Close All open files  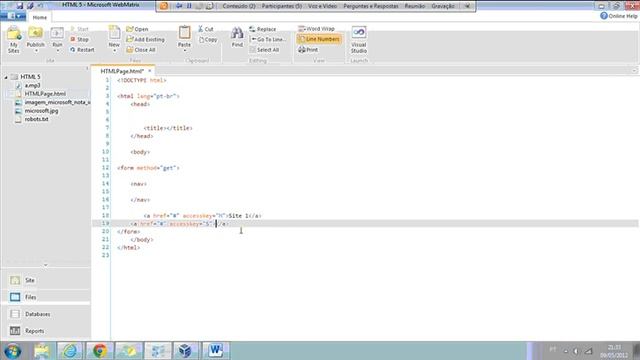pyautogui.click(x=141, y=49)
